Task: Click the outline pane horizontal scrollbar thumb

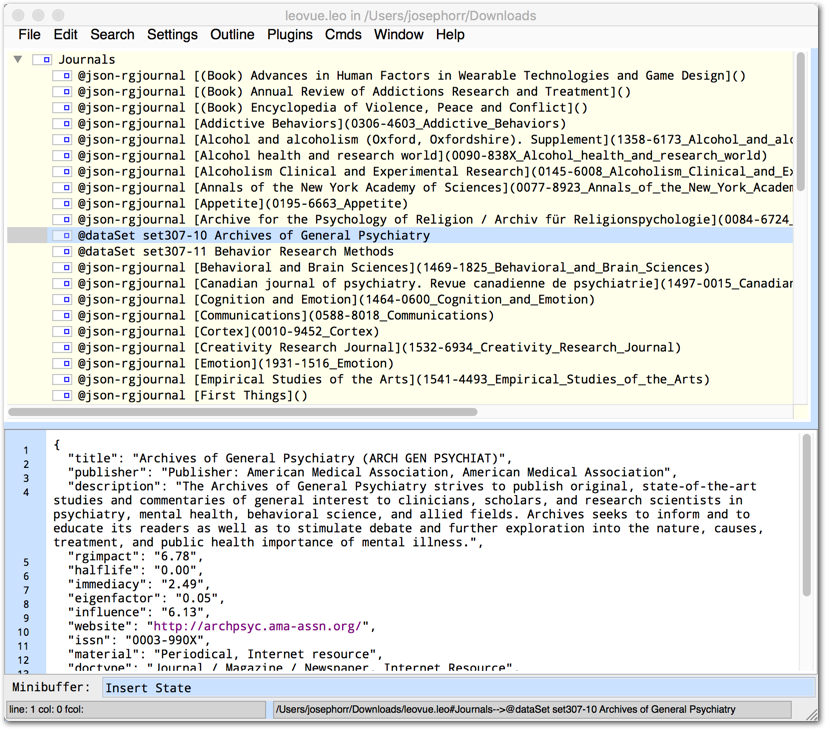Action: [x=243, y=412]
